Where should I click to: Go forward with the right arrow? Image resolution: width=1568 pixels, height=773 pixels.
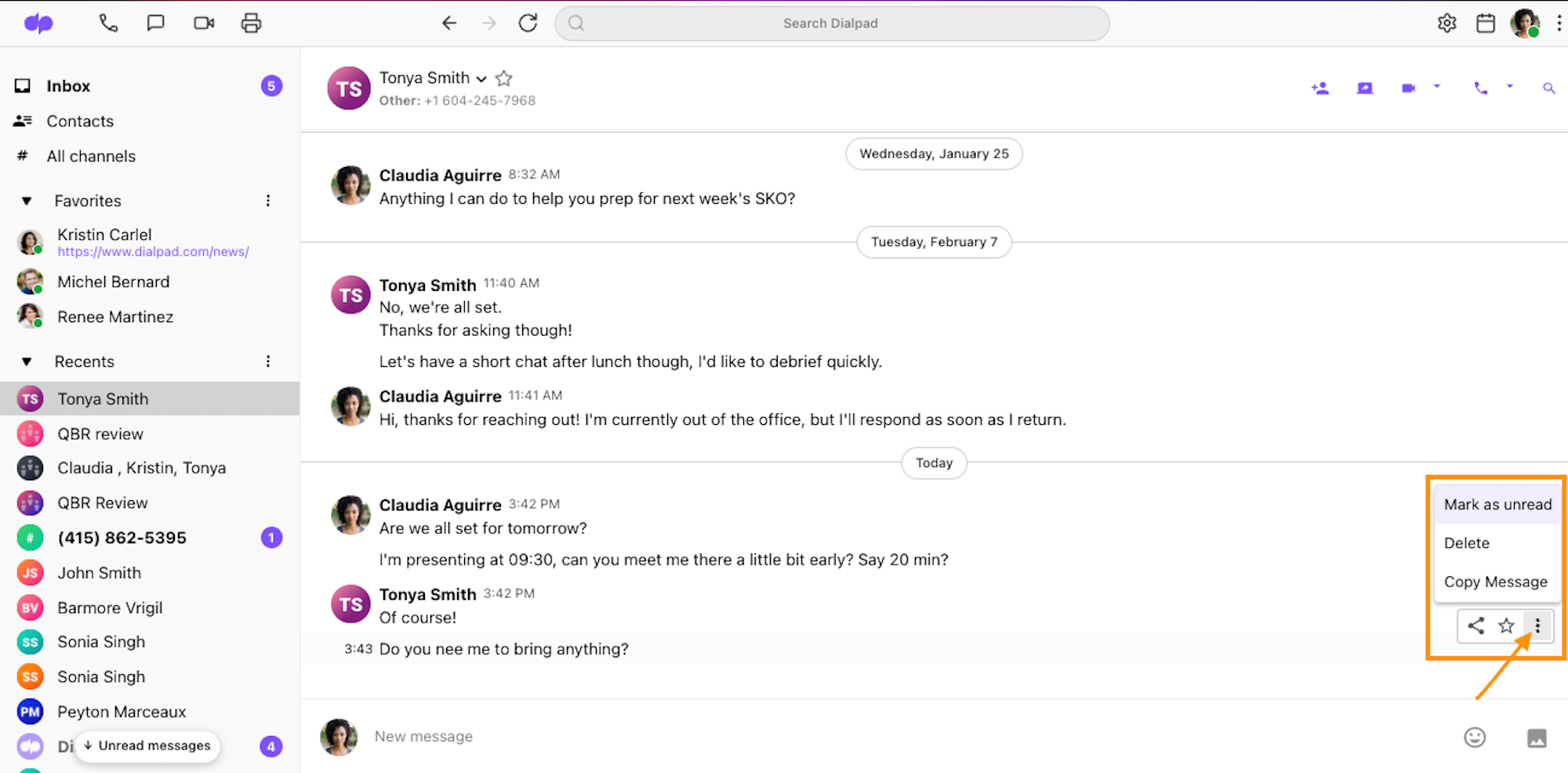[x=489, y=24]
